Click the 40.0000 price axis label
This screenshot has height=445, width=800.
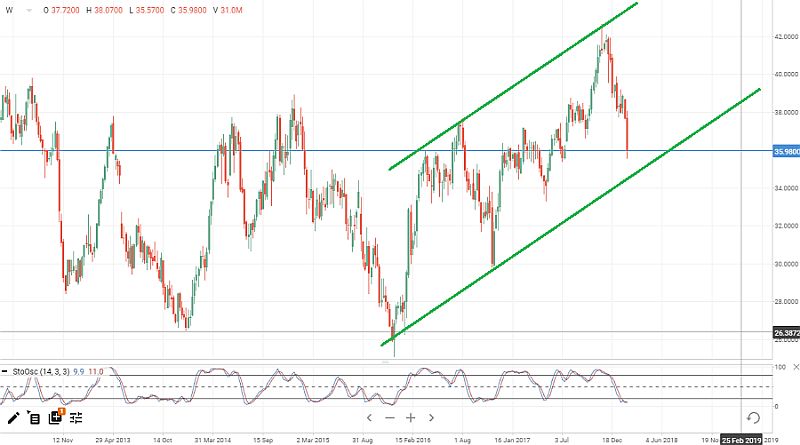point(786,75)
